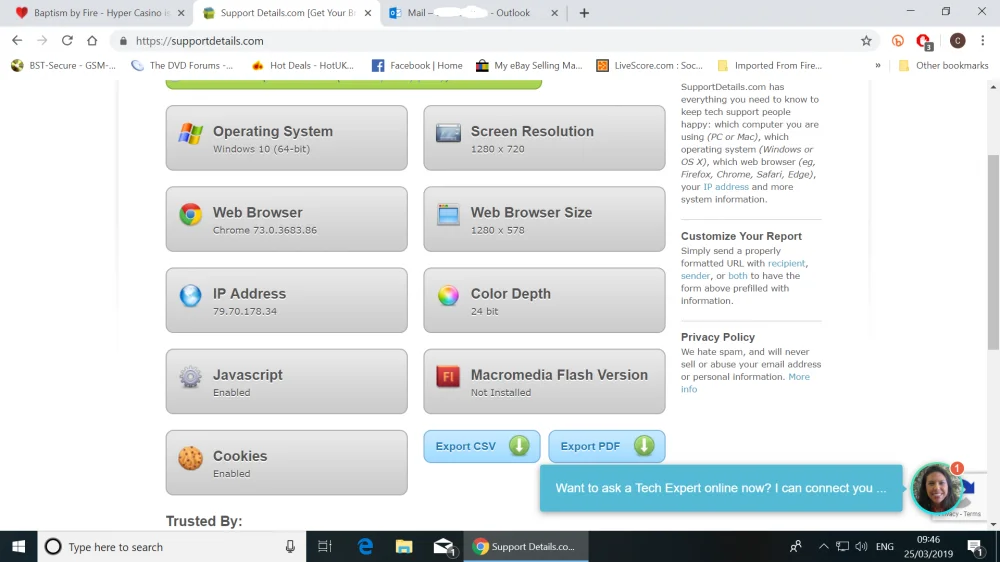Follow the recipient link
Image resolution: width=1000 pixels, height=562 pixels.
[786, 263]
